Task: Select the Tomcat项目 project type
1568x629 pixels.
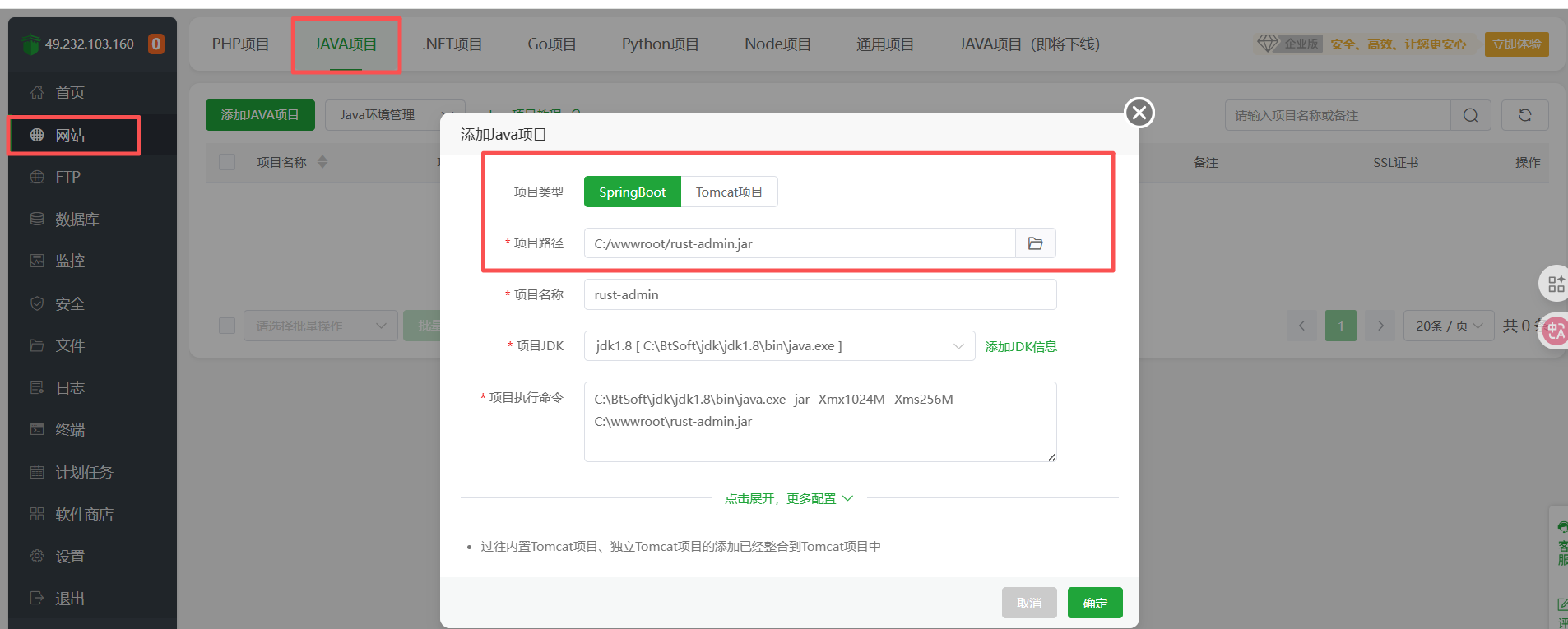Action: [729, 192]
